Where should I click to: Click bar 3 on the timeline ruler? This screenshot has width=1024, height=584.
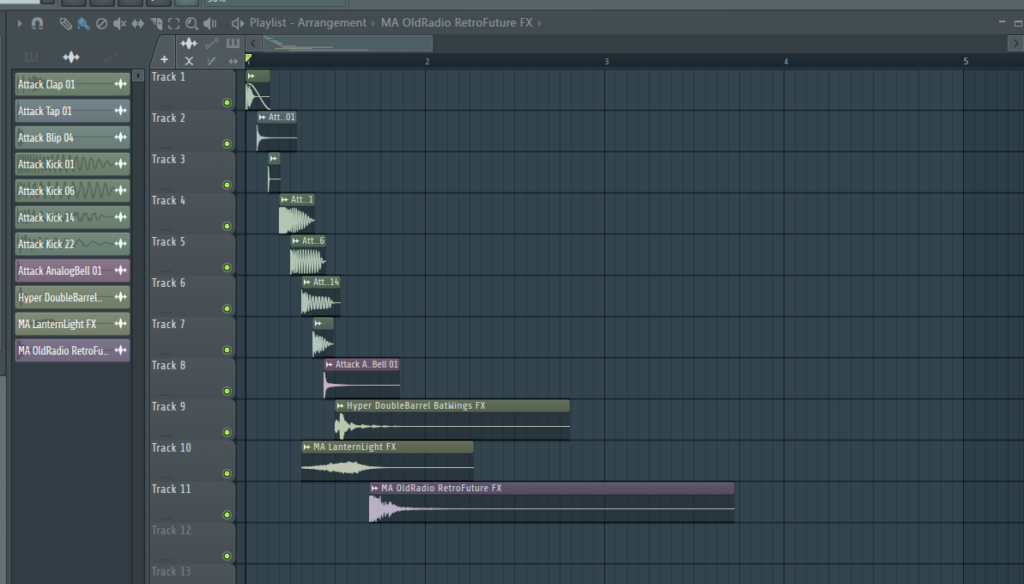(606, 61)
